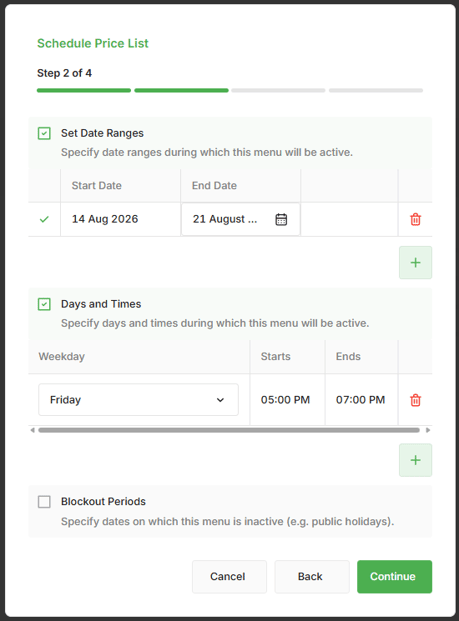
Task: Click the first green progress step bar
Action: 84,90
